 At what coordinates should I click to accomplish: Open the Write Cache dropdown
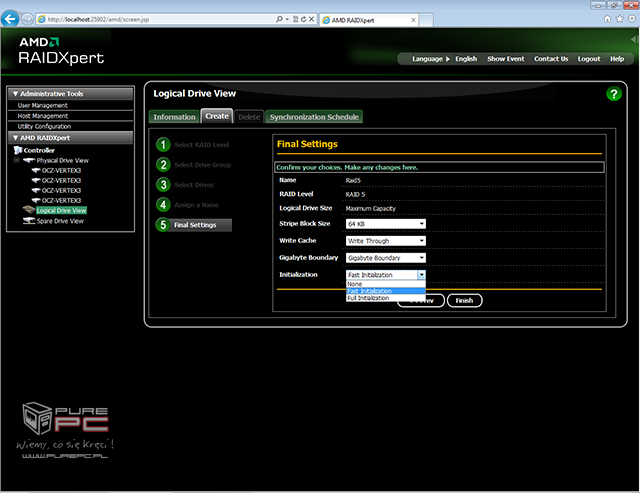click(386, 241)
